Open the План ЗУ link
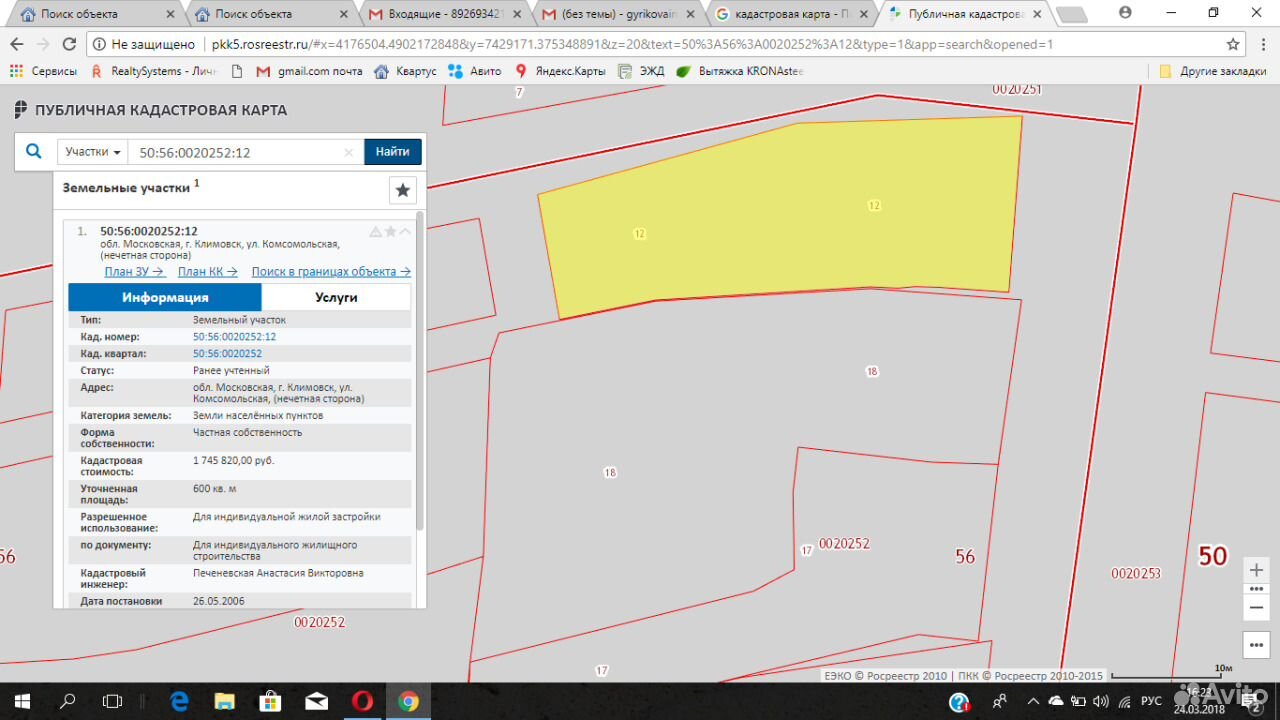 coord(134,271)
